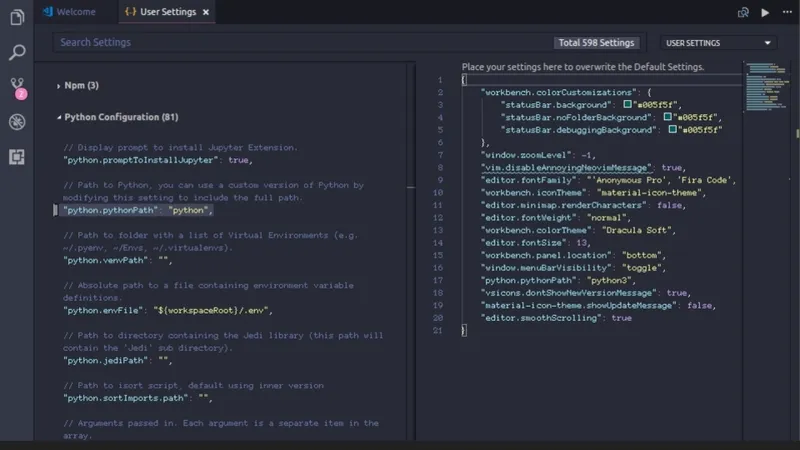800x450 pixels.
Task: Click the "editor.smoothScrolling" line
Action: 556,318
